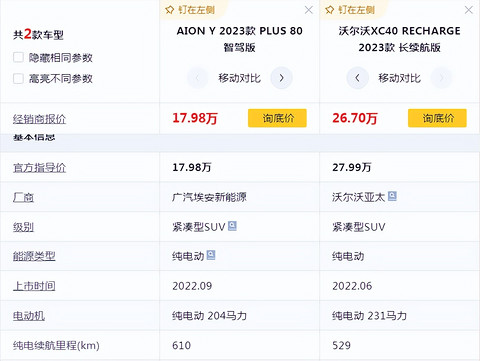Screen dimensions: 480x361
Task: Remove AION Y from comparison
Action: click(x=309, y=10)
